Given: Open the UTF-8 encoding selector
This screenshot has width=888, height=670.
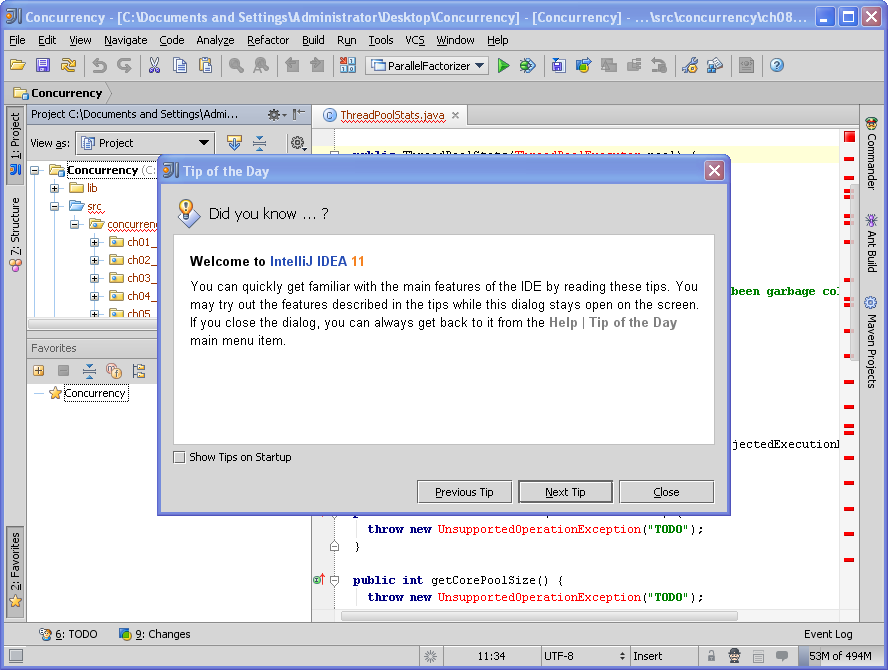Looking at the screenshot, I should click(584, 656).
